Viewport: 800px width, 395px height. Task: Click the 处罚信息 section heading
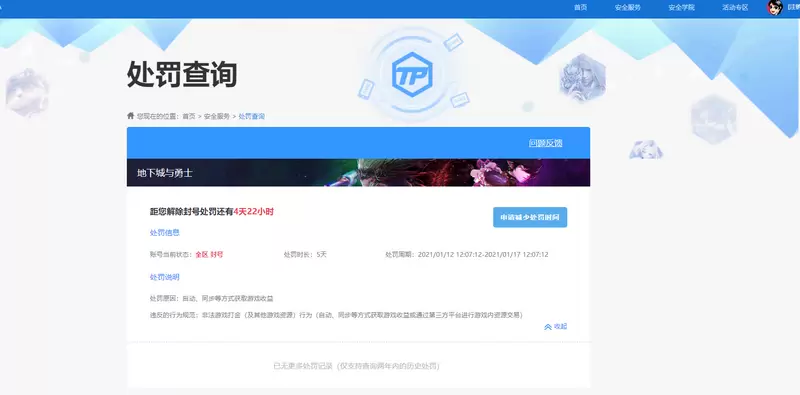(x=164, y=233)
